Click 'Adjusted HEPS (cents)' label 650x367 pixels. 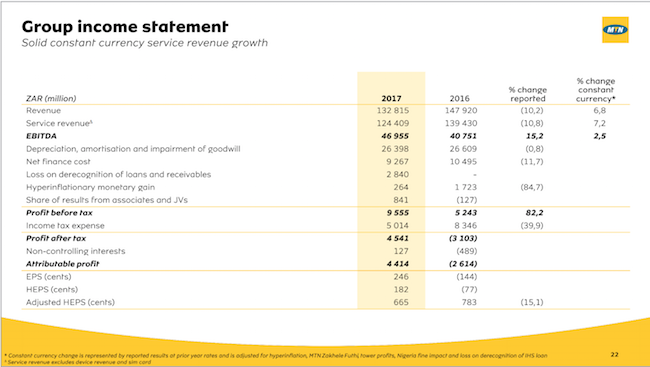[x=70, y=302]
